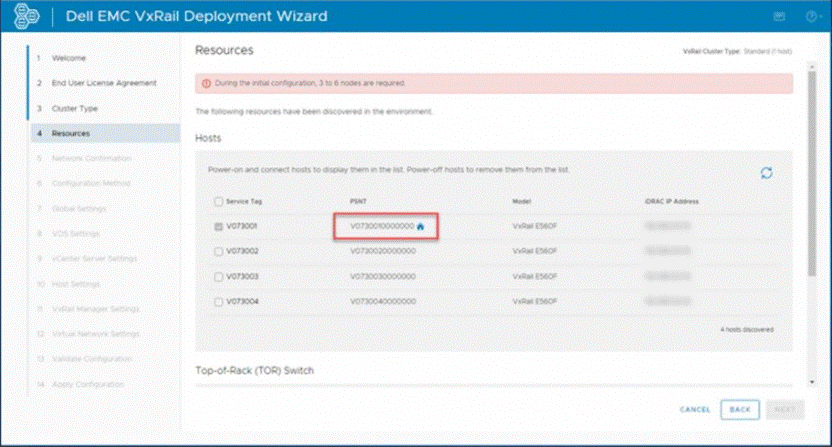Refresh the discovered hosts list
This screenshot has width=832, height=447.
[x=766, y=173]
